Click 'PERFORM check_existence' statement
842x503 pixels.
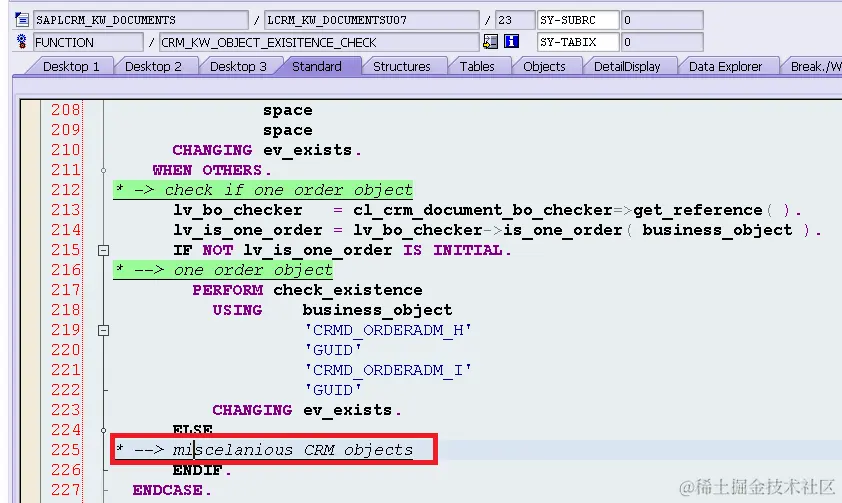point(307,290)
